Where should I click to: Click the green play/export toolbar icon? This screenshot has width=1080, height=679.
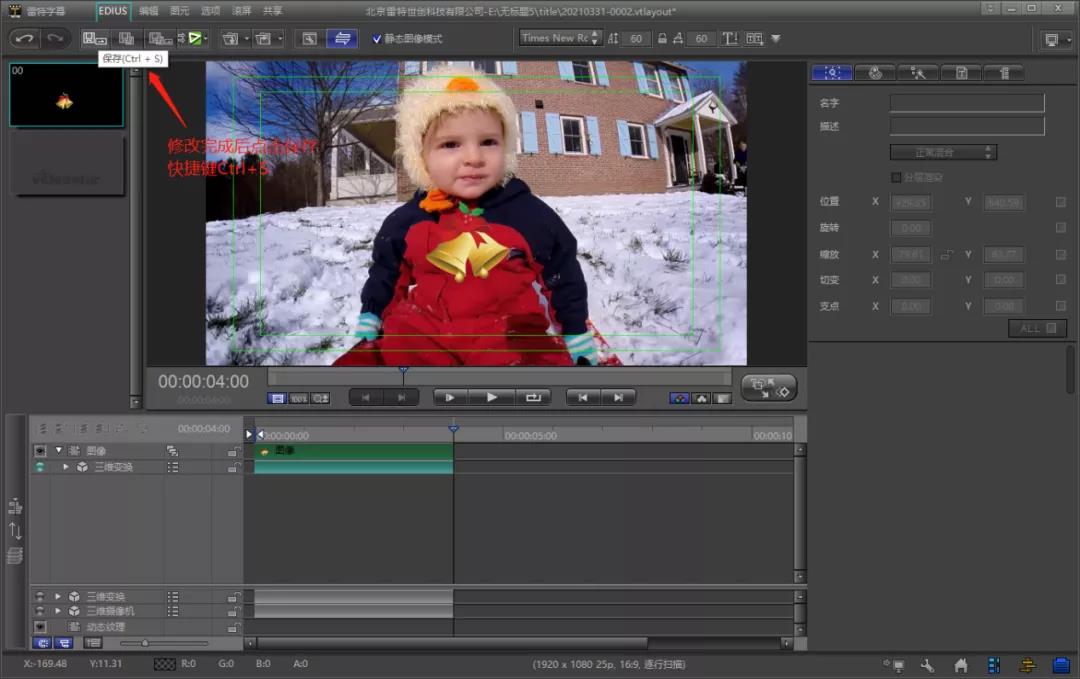[195, 39]
